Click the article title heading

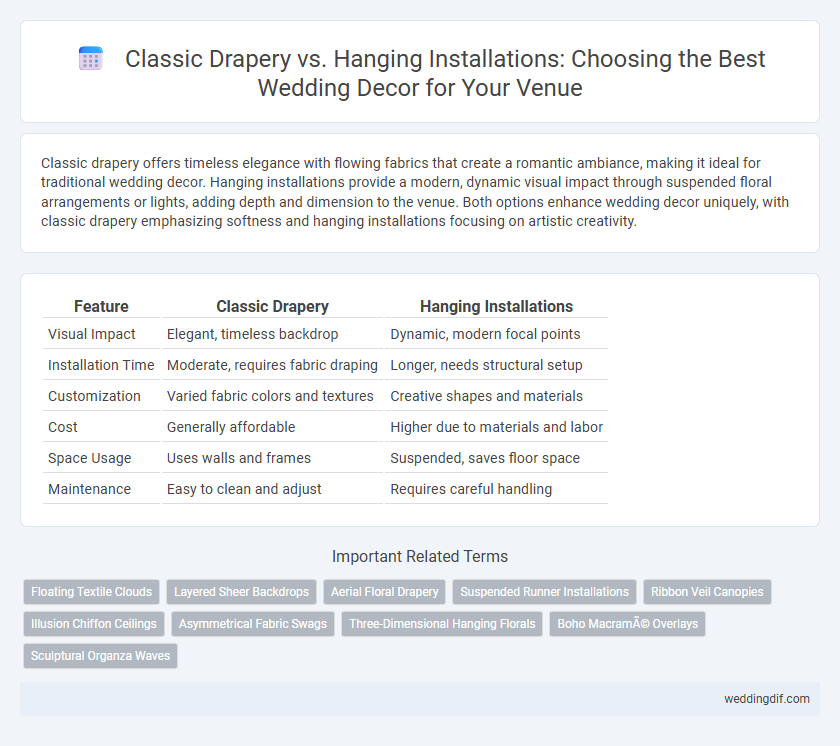pos(445,73)
